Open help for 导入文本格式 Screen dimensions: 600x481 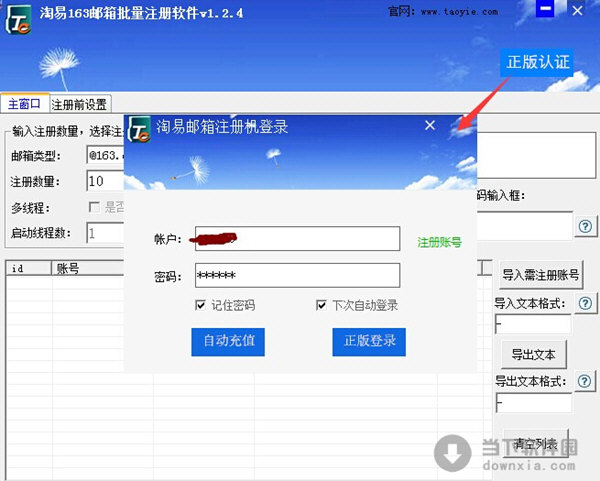(585, 303)
